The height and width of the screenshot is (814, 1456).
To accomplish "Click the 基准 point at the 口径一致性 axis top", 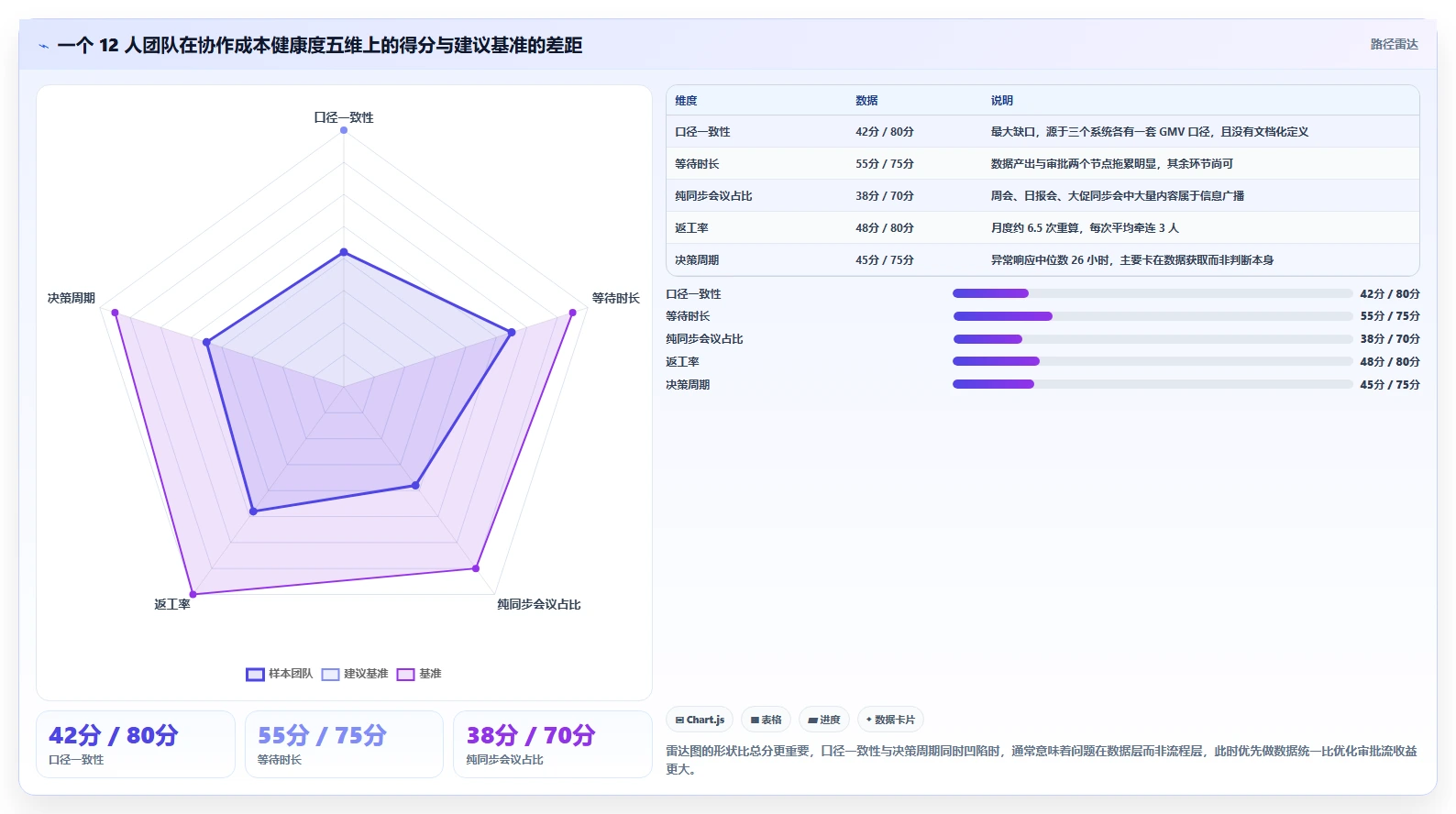I will coord(344,130).
